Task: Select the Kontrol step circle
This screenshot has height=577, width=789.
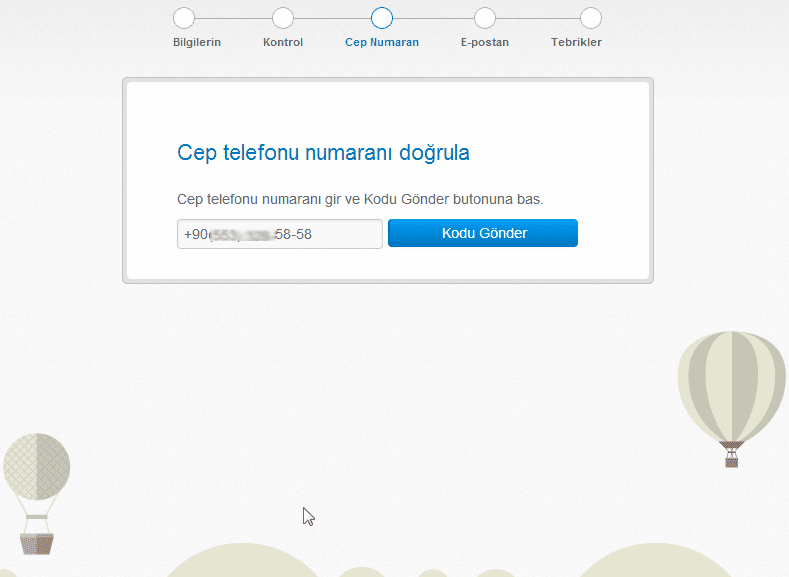Action: pos(283,18)
